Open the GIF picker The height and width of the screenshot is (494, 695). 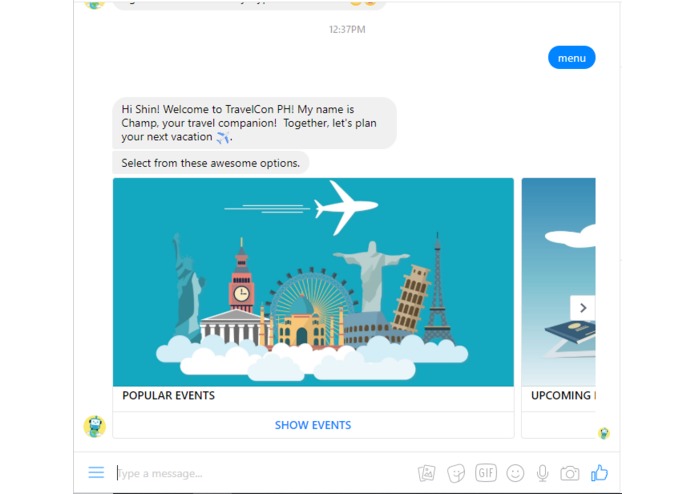click(x=486, y=473)
